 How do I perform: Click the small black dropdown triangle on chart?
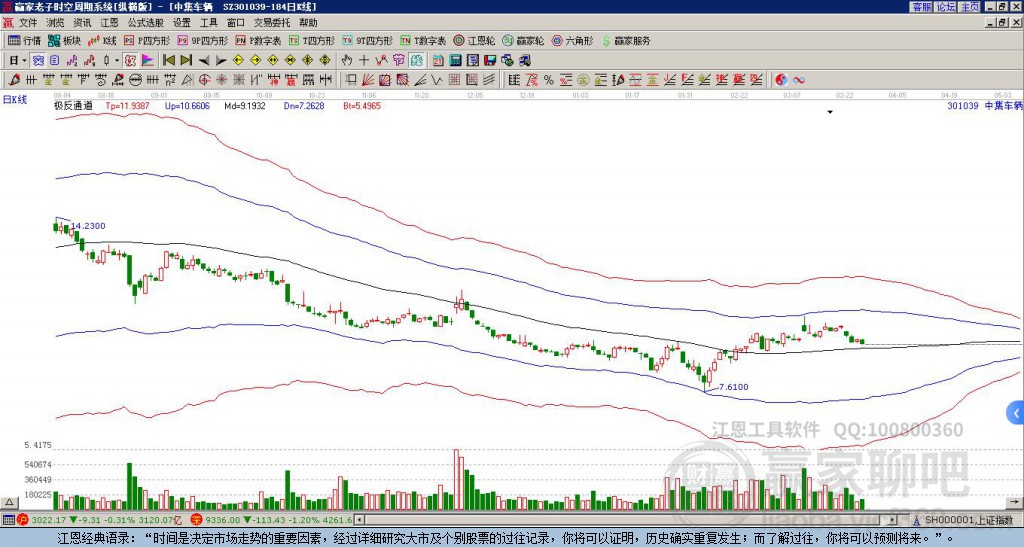click(830, 112)
